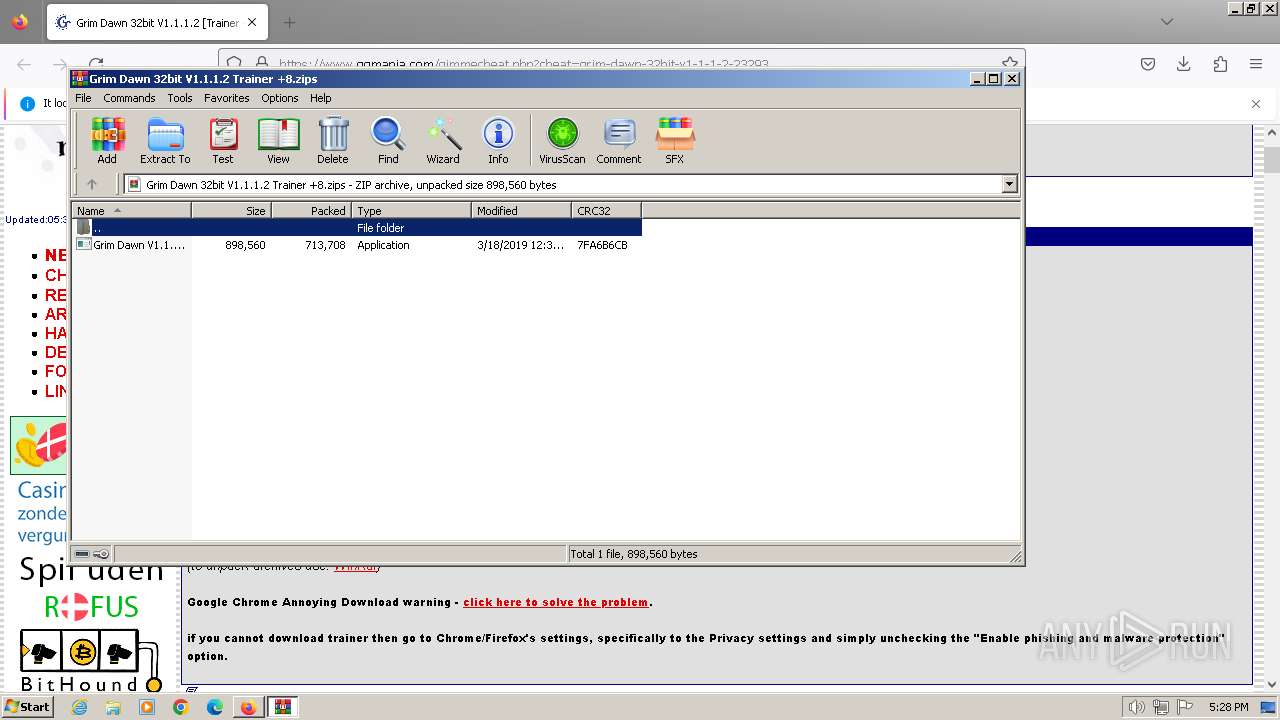1280x720 pixels.
Task: Open the Commands menu
Action: click(x=129, y=98)
